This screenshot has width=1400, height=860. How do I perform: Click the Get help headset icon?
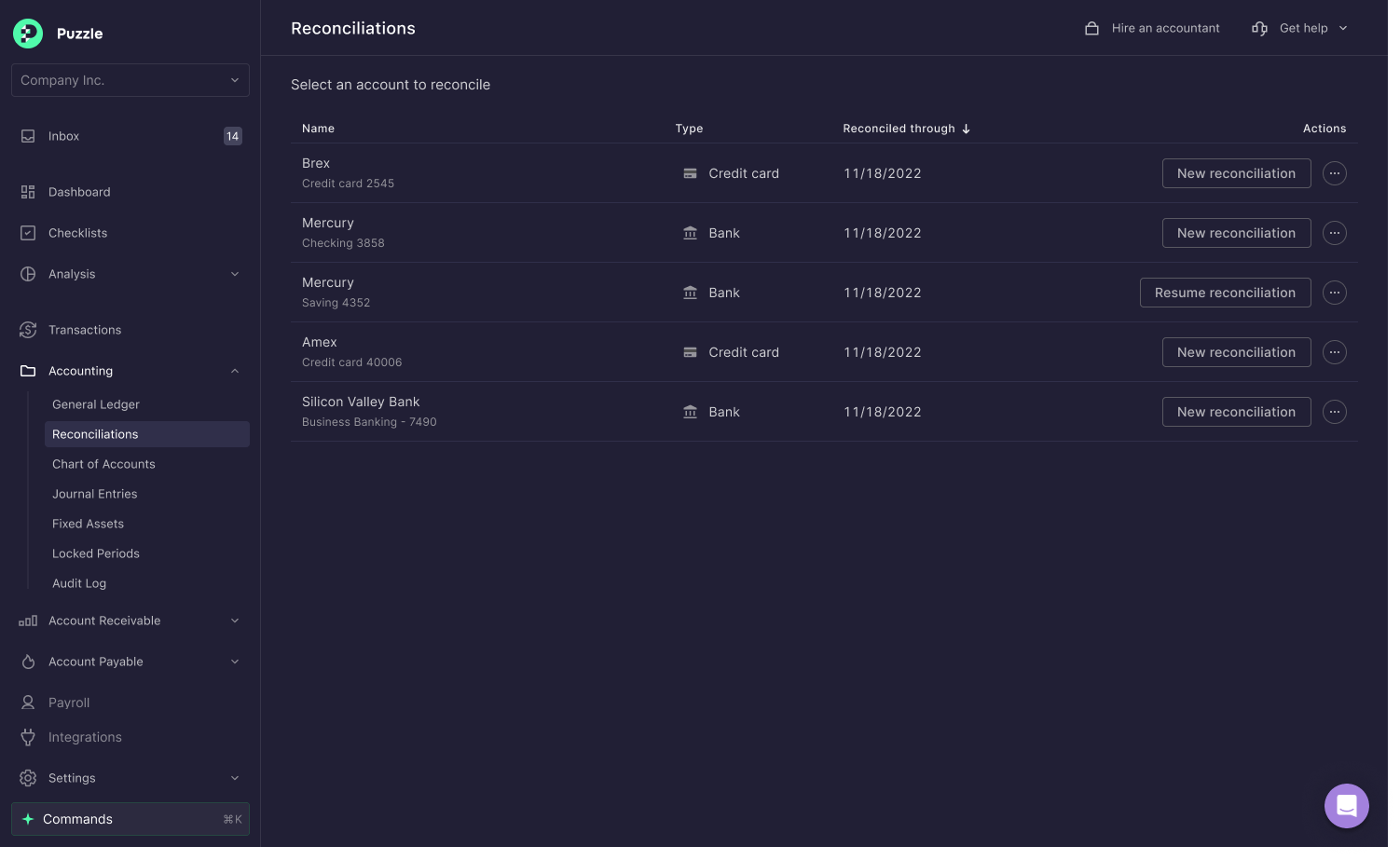click(x=1259, y=28)
